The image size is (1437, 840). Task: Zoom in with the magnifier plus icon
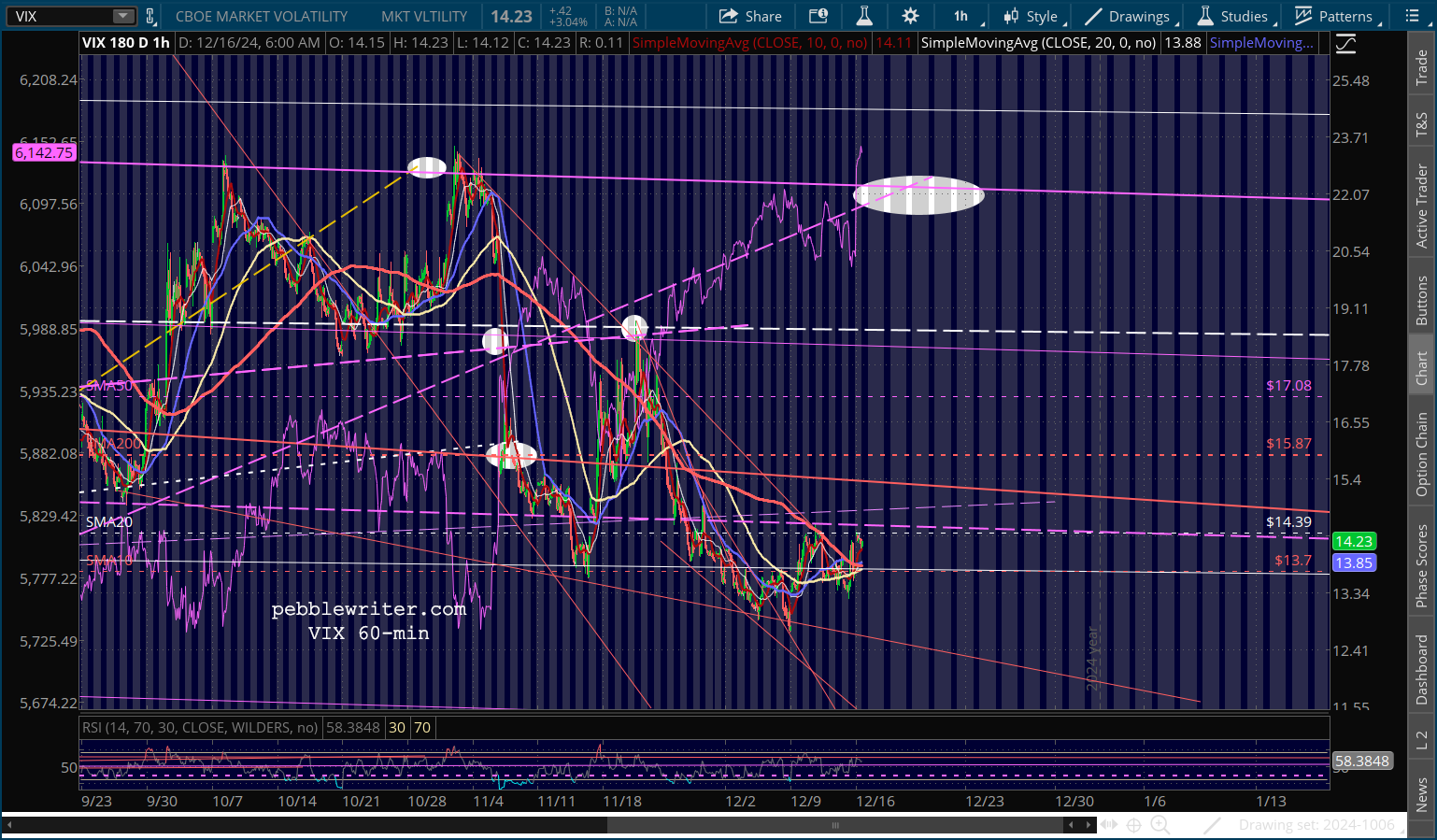[x=1160, y=824]
